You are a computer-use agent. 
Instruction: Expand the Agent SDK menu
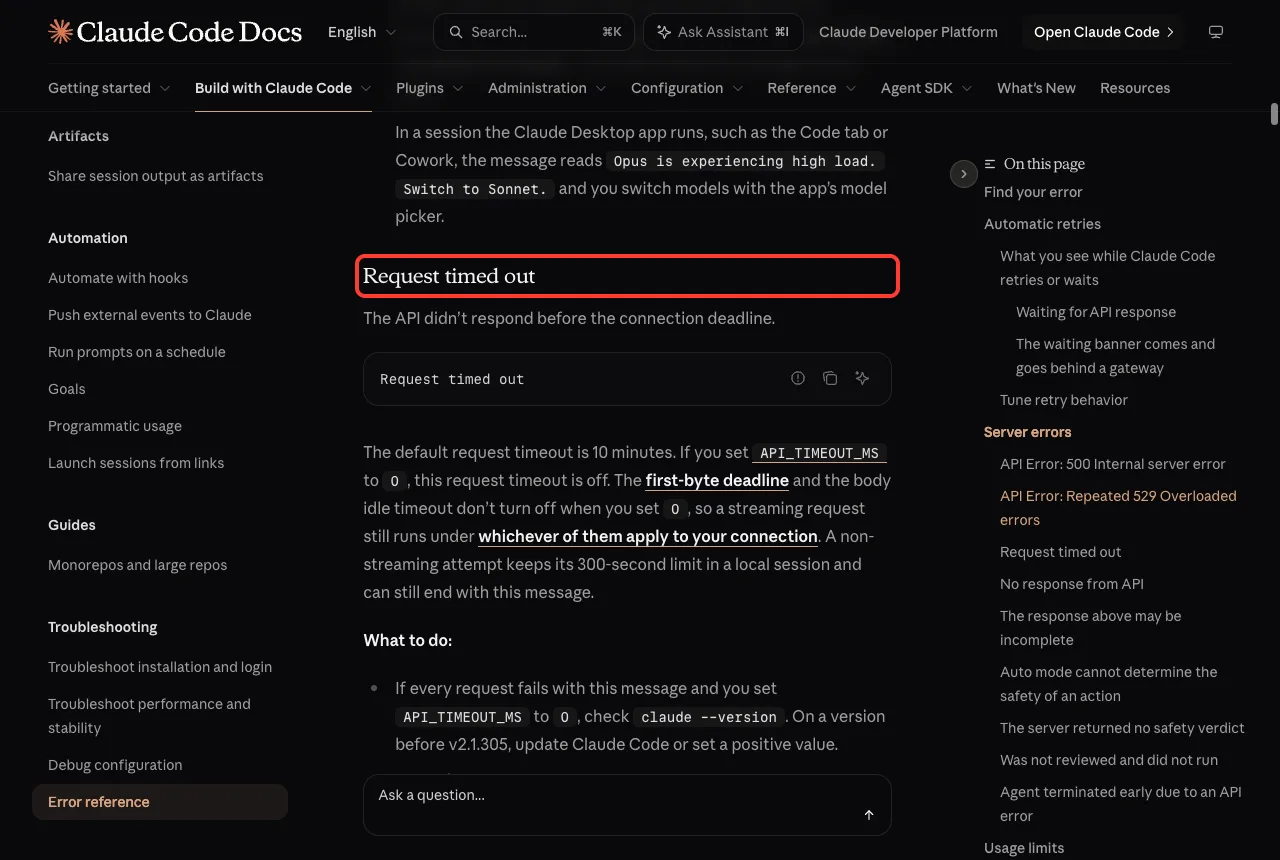pyautogui.click(x=927, y=88)
